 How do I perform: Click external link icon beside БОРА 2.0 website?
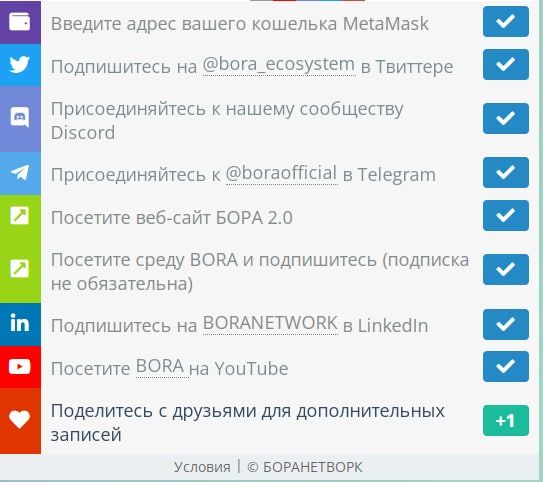(x=20, y=215)
